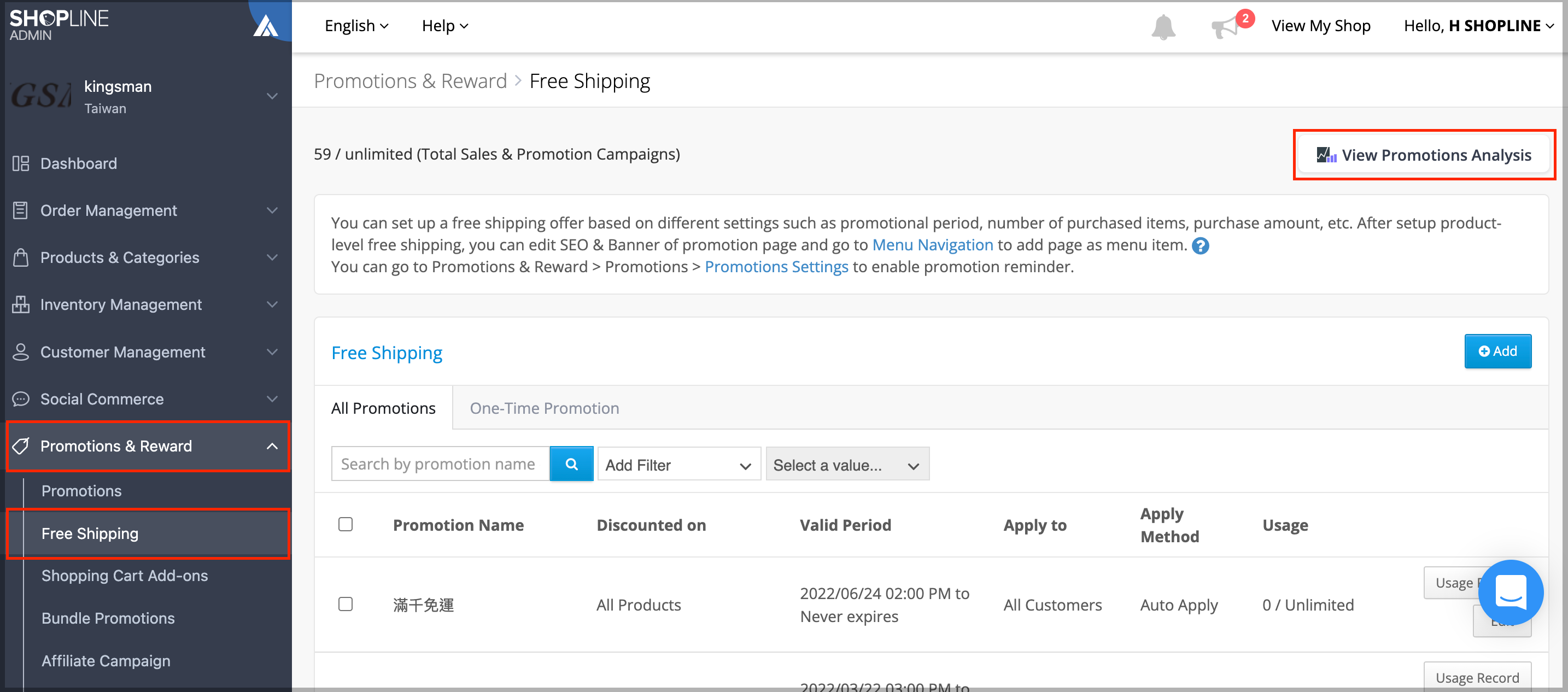Click the Promotion Name column header

[458, 525]
